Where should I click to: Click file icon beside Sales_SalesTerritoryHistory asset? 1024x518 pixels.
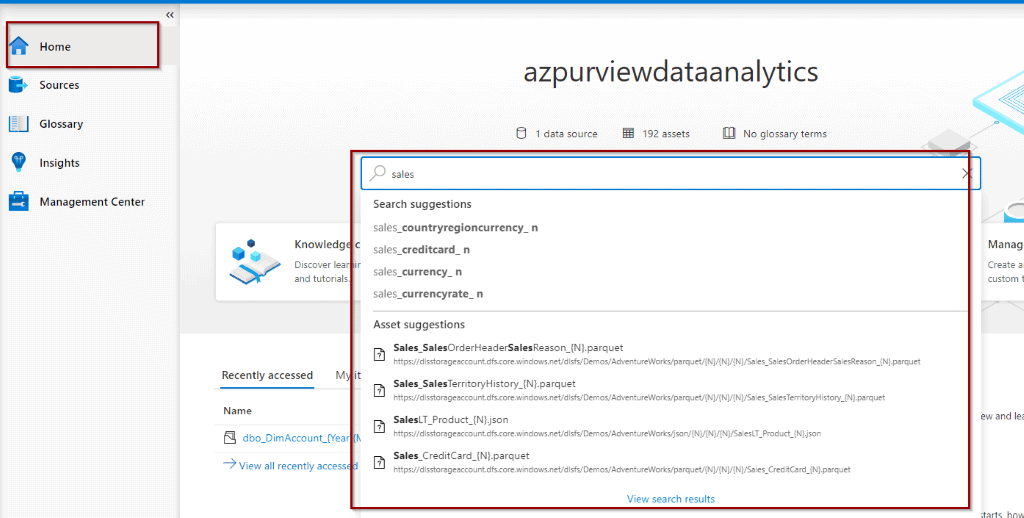pyautogui.click(x=379, y=390)
